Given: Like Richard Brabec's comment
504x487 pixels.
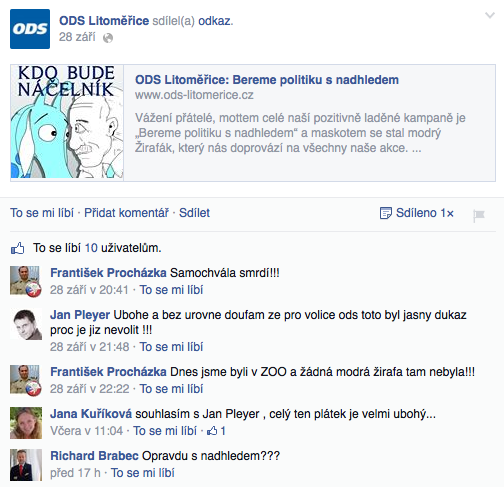Looking at the screenshot, I should point(142,473).
